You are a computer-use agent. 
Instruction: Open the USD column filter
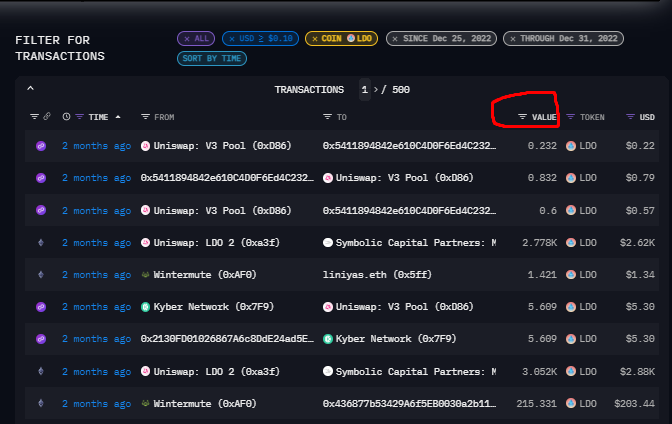click(630, 117)
